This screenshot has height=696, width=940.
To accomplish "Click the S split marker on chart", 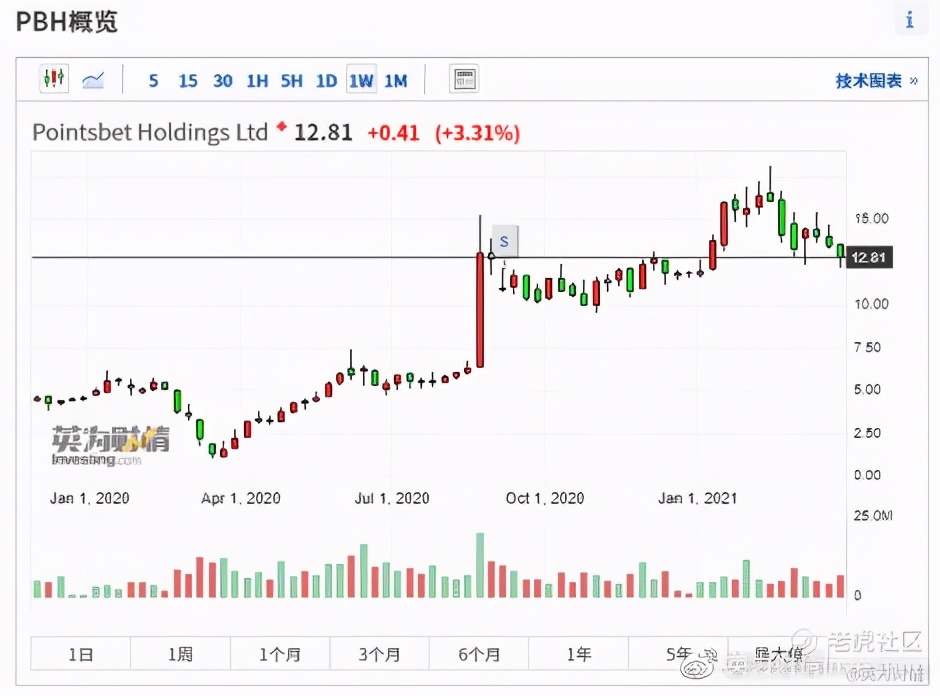I will coord(504,241).
